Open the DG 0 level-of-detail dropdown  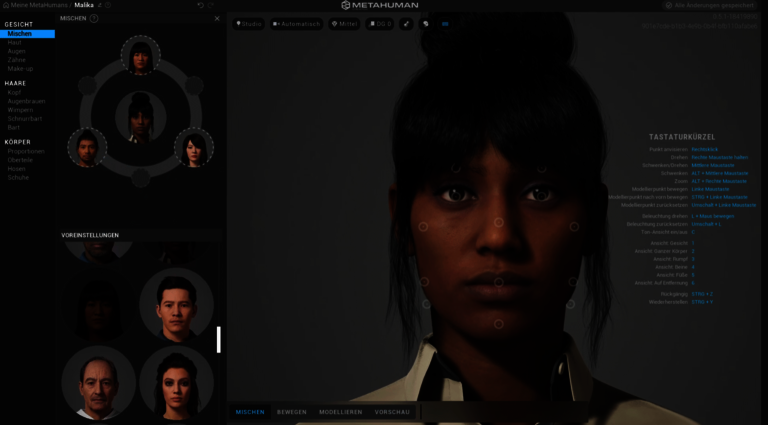(380, 24)
